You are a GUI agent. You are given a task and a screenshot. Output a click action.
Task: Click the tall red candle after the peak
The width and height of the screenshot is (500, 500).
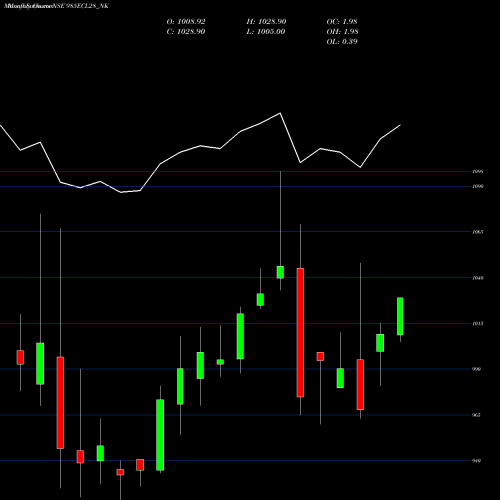pyautogui.click(x=300, y=332)
